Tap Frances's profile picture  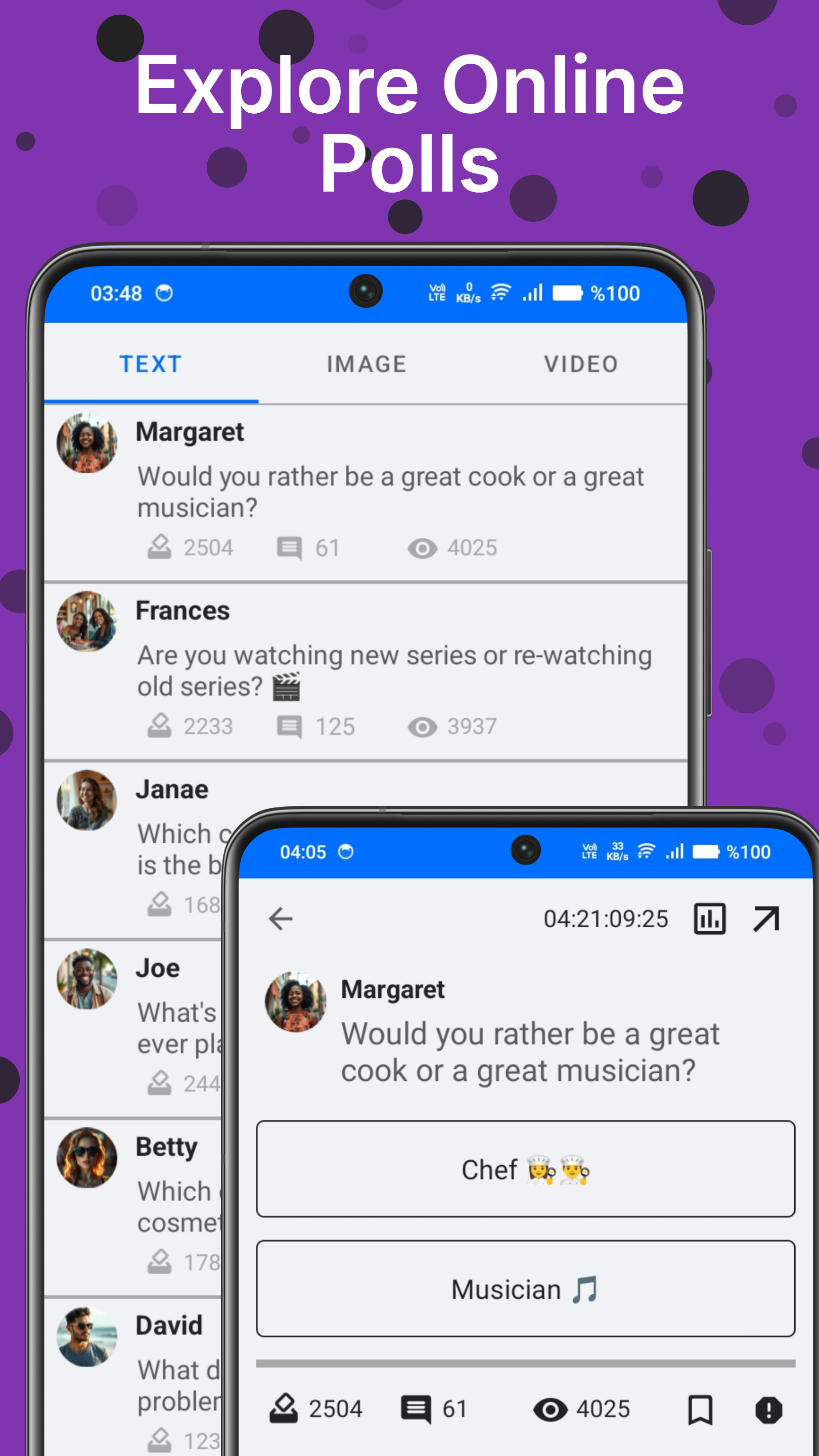[87, 621]
